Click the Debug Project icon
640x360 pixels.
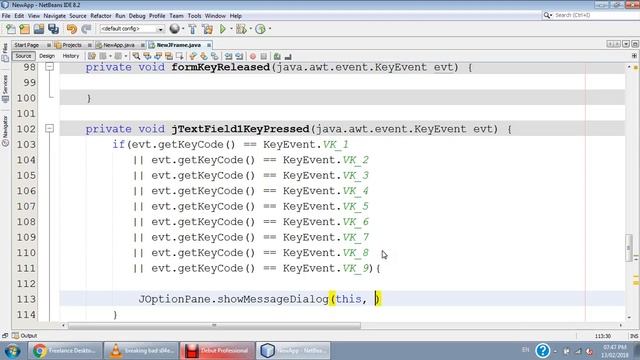tap(241, 29)
